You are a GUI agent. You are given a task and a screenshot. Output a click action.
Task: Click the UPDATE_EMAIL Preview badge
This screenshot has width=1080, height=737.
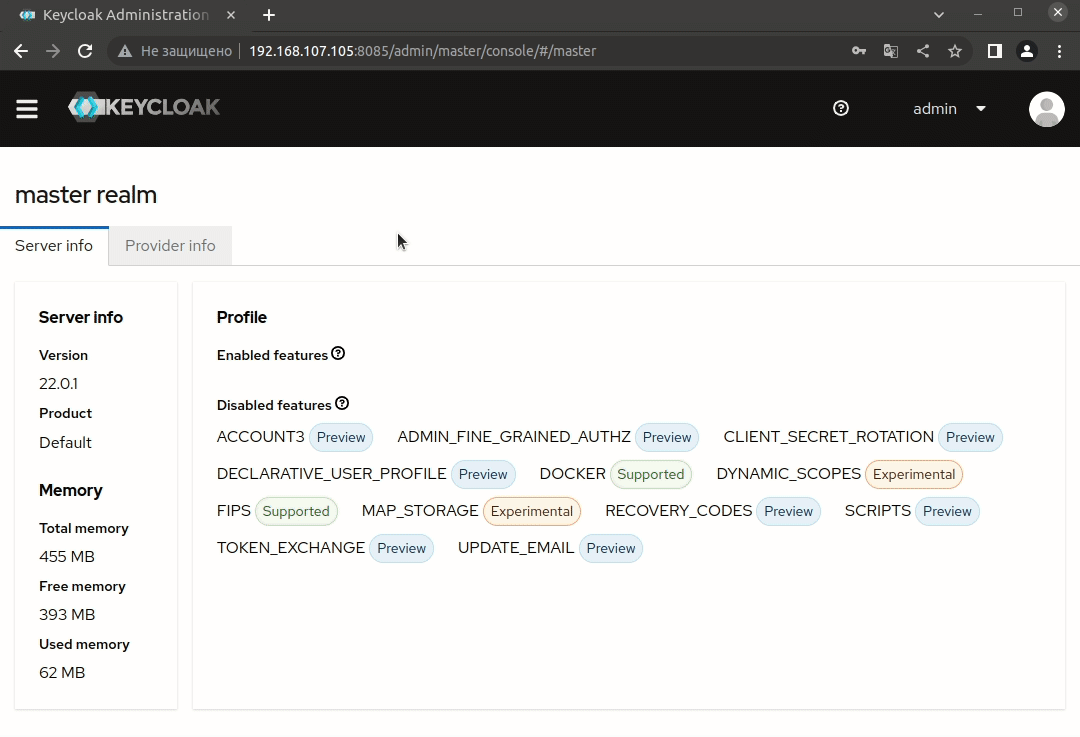610,549
